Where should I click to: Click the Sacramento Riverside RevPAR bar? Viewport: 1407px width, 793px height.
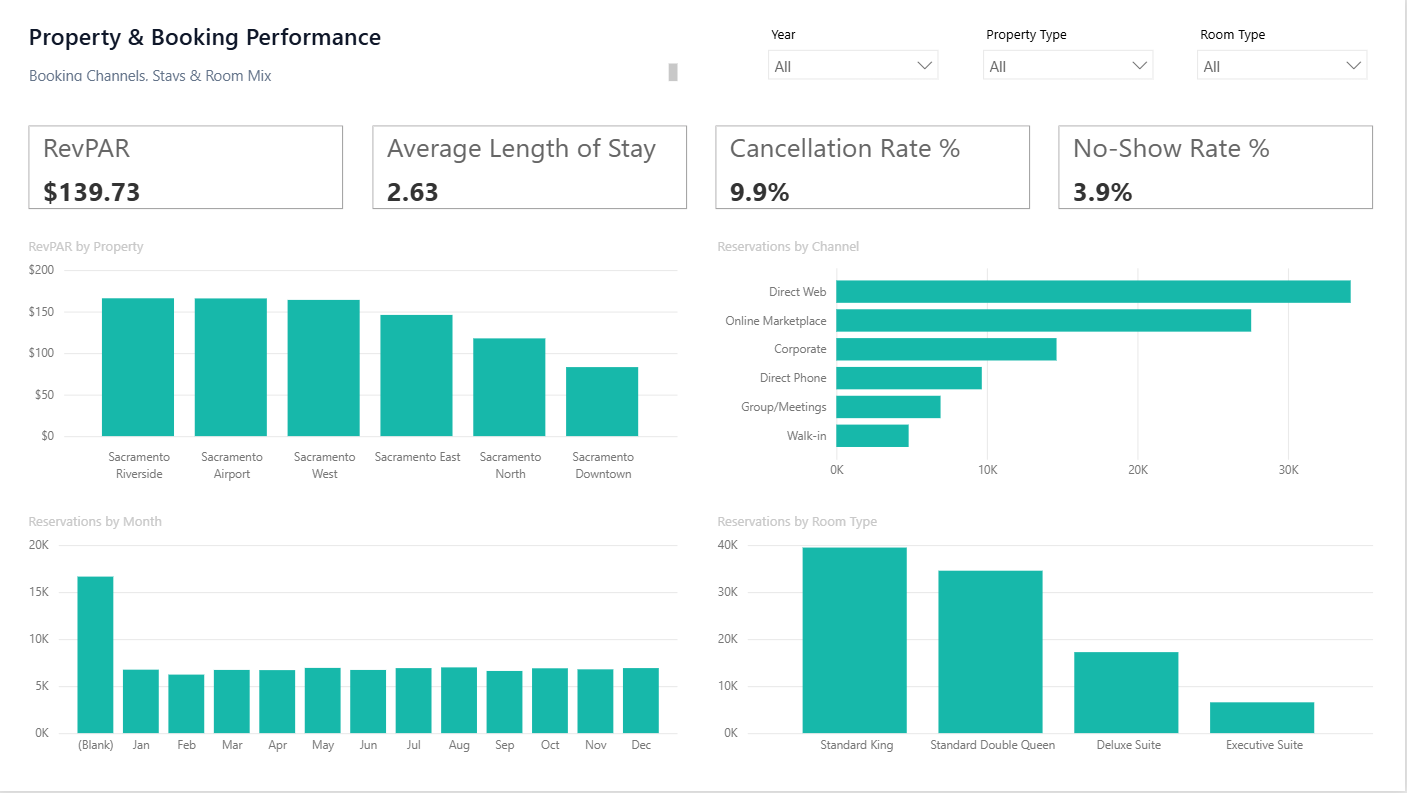[x=138, y=367]
